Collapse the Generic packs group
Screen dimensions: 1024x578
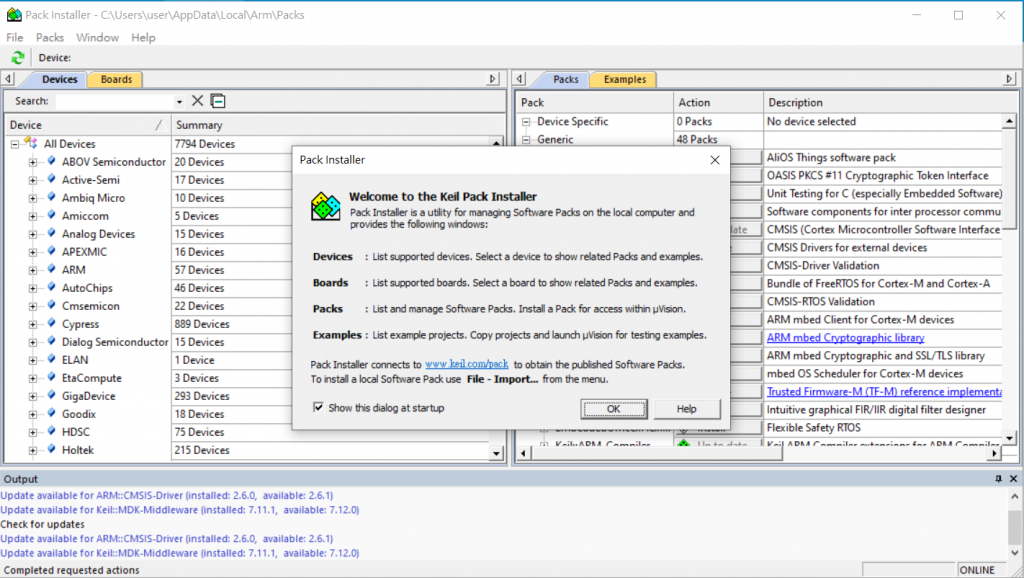point(526,139)
